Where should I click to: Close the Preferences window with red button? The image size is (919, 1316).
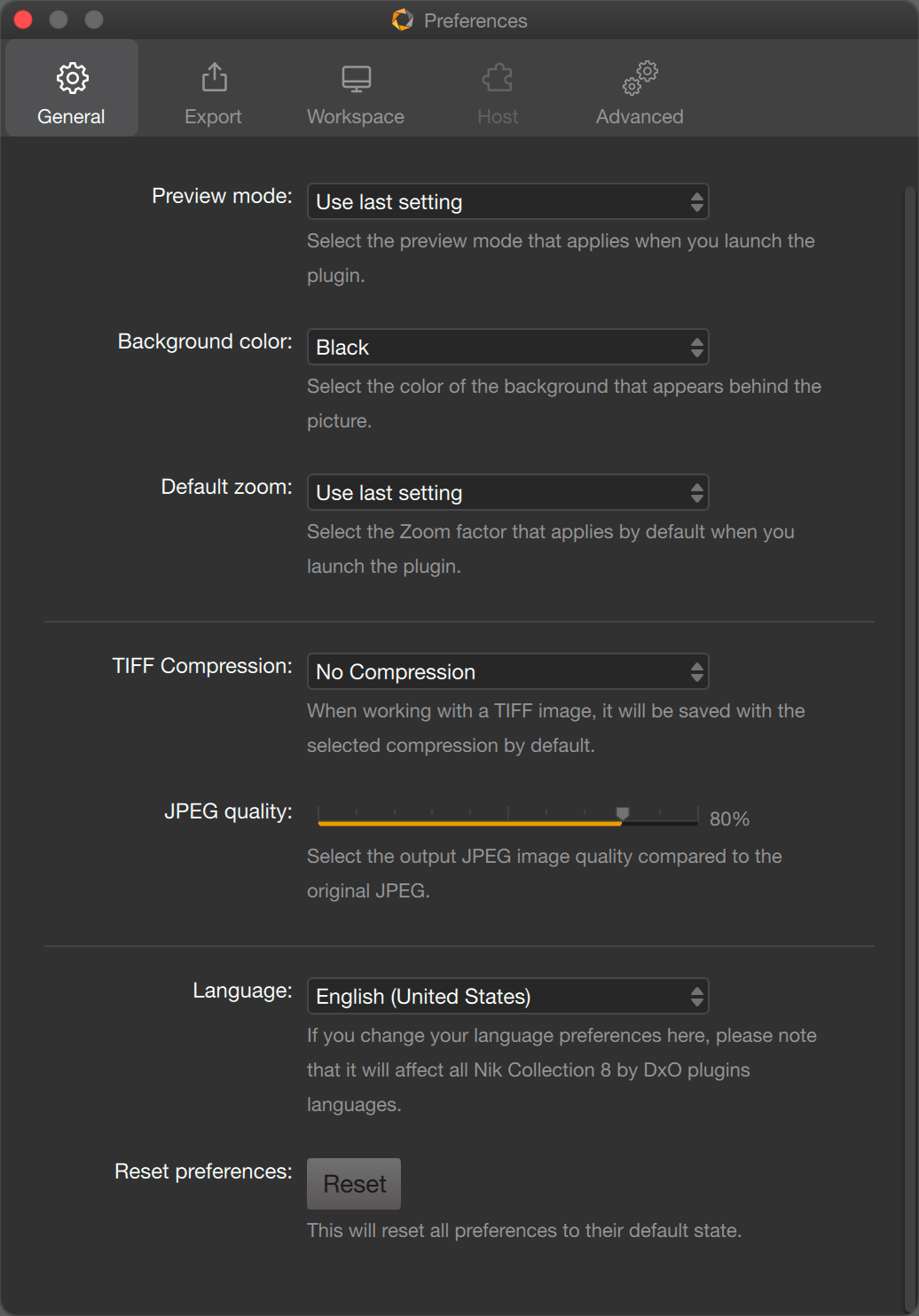click(x=23, y=20)
